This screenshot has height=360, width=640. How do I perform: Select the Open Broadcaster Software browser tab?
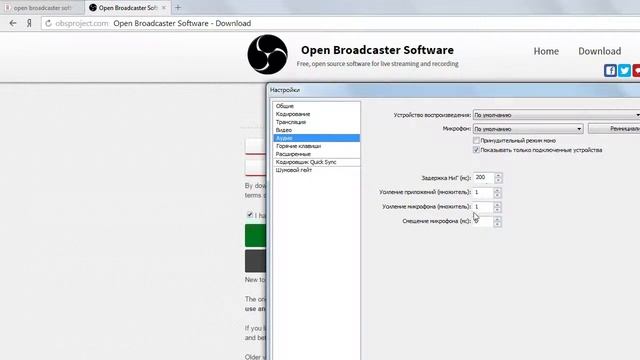point(127,8)
